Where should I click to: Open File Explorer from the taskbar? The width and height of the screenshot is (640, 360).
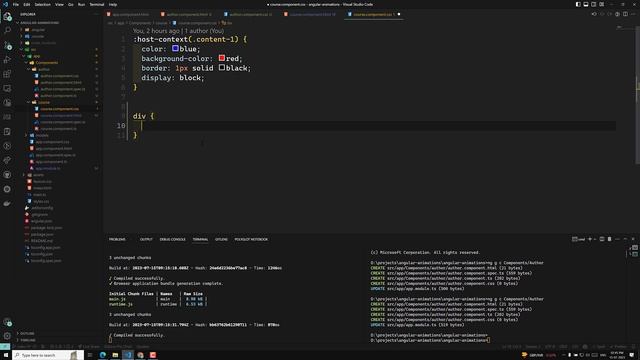[x=115, y=355]
